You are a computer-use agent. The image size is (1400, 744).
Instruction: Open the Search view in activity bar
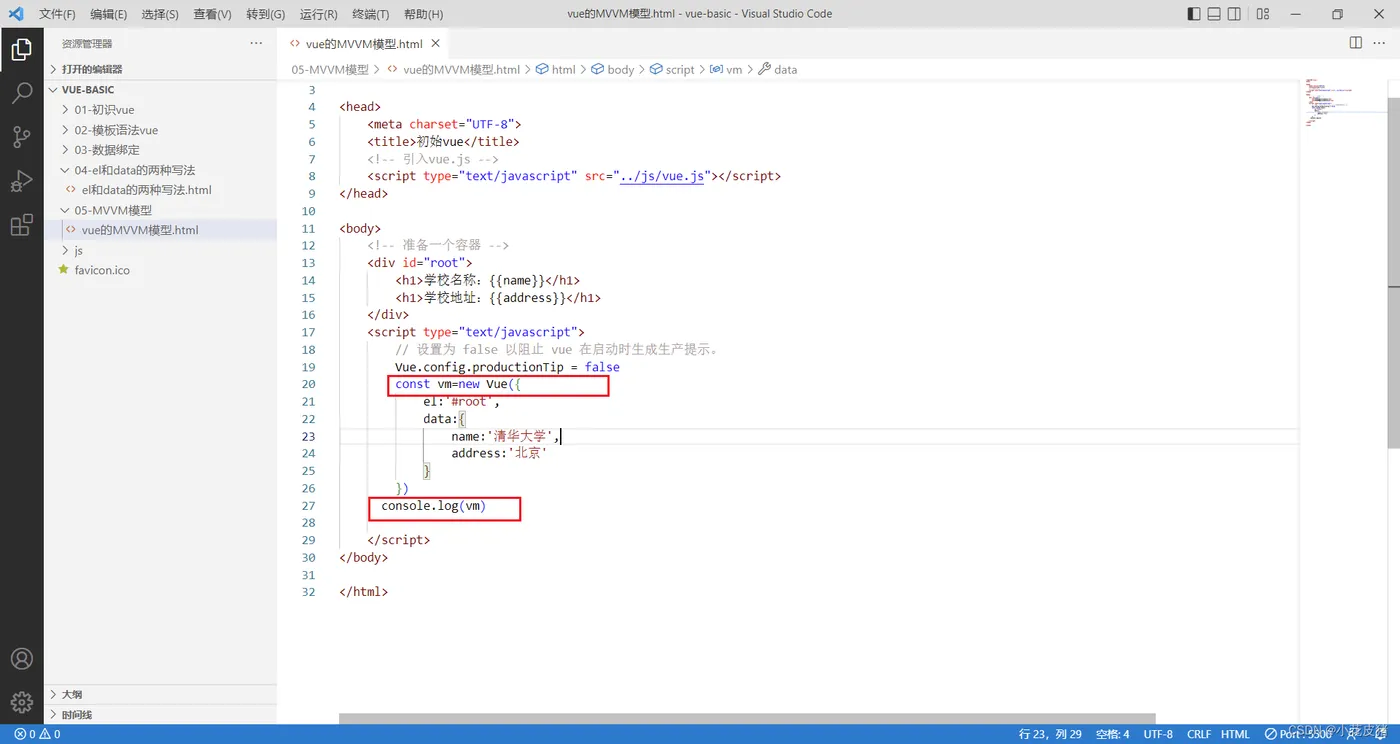coord(21,93)
